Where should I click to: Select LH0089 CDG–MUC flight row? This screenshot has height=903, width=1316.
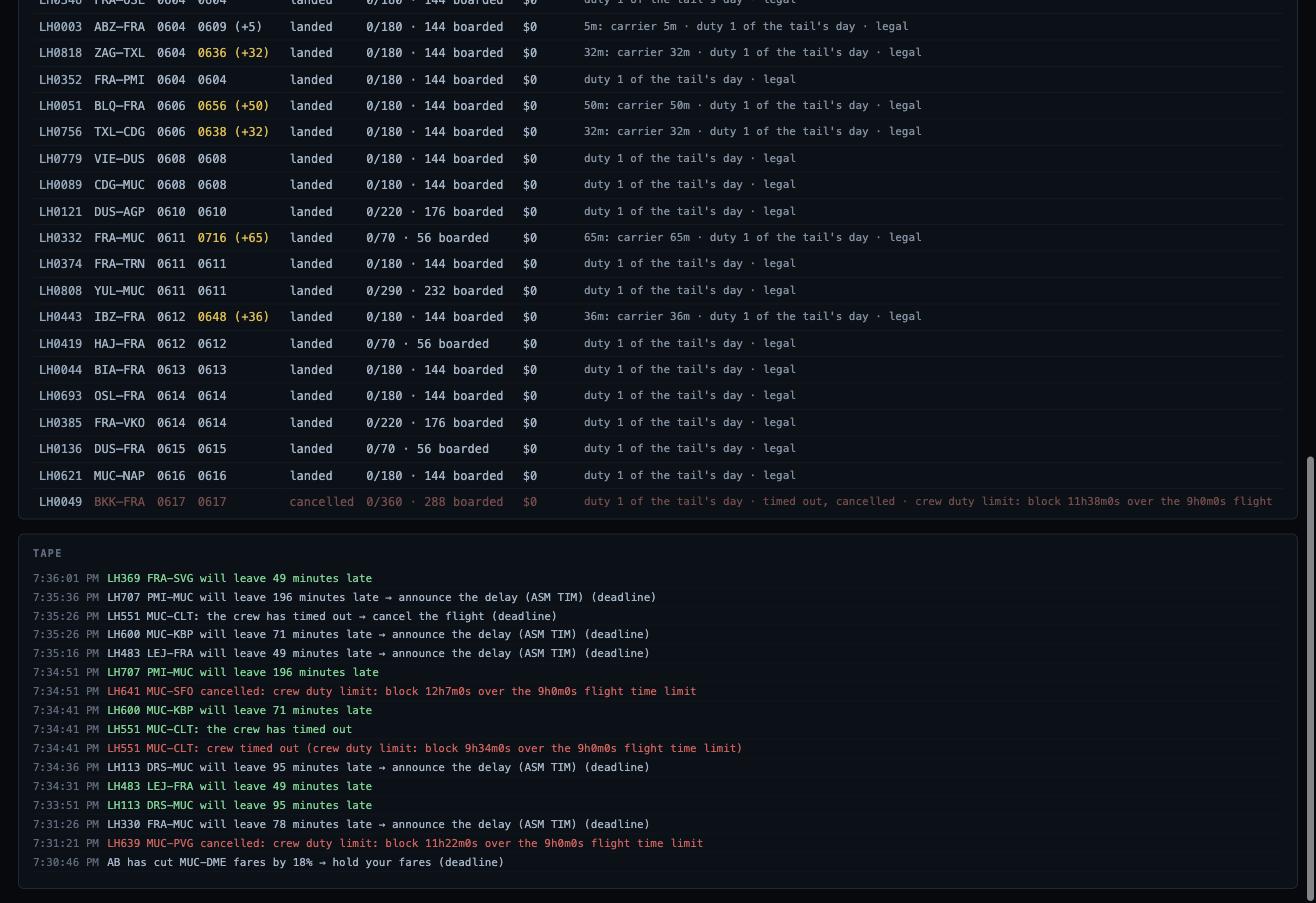[x=658, y=184]
